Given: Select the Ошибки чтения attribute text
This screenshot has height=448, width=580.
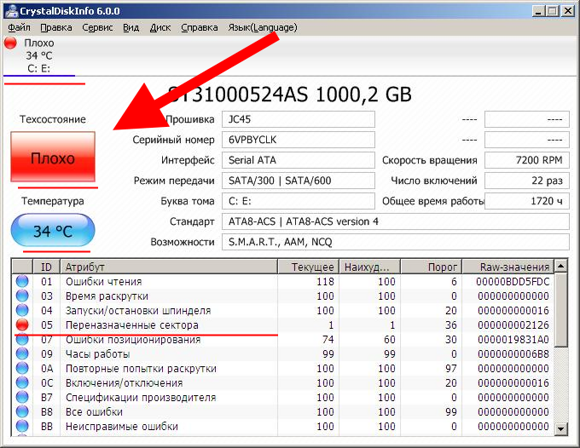Looking at the screenshot, I should coord(104,282).
